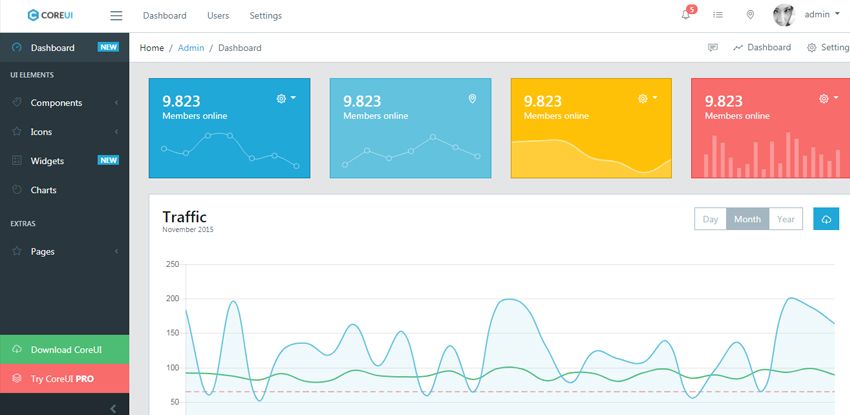Click the puzzle icon beside Components
850x415 pixels.
(x=17, y=102)
